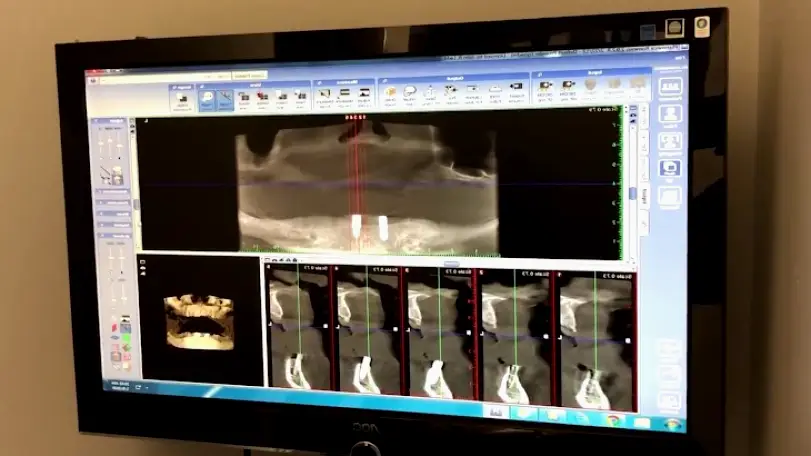
Task: Expand the second collapsed section header in left panel
Action: pos(113,202)
